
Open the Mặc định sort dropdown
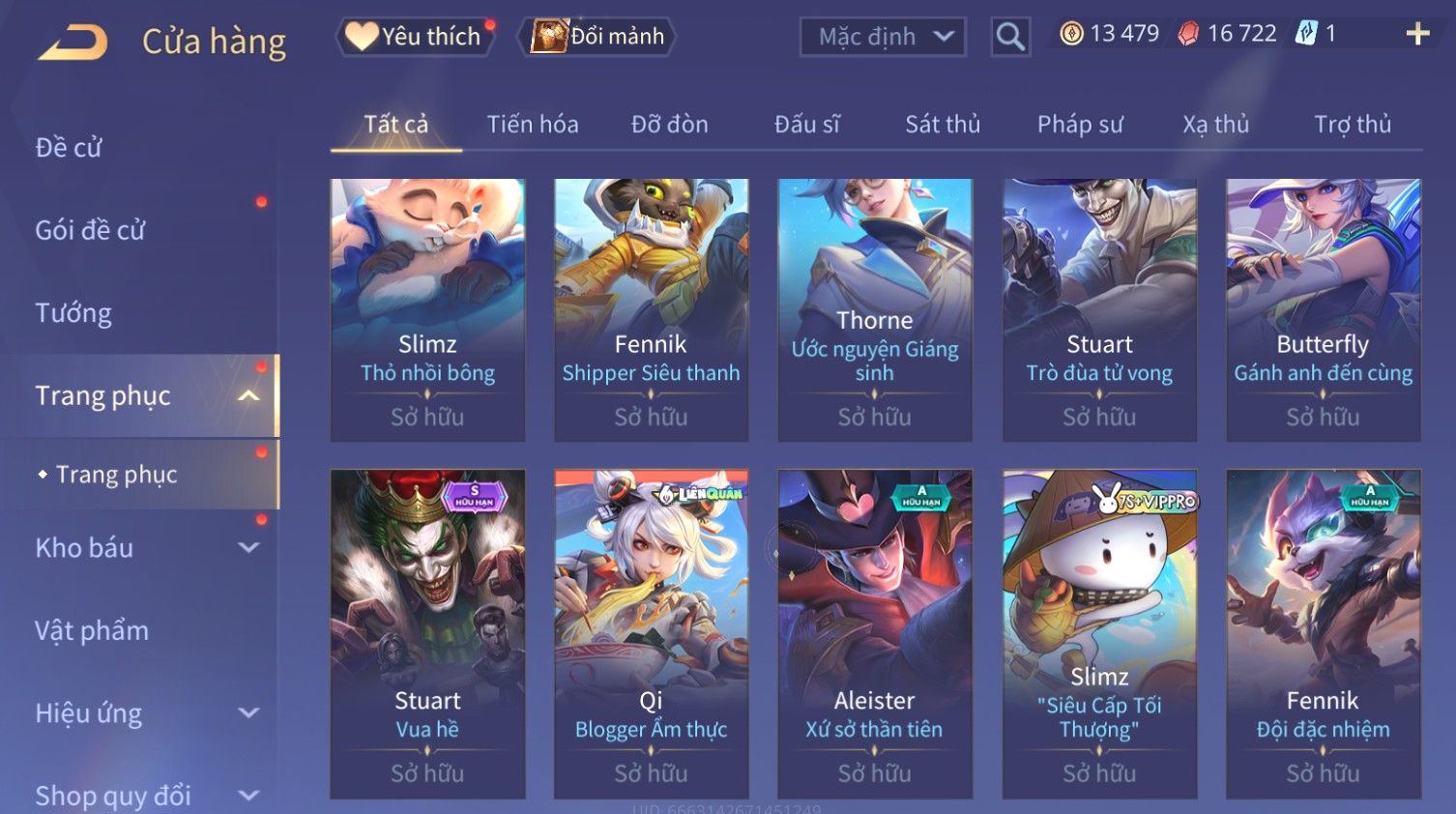point(883,37)
